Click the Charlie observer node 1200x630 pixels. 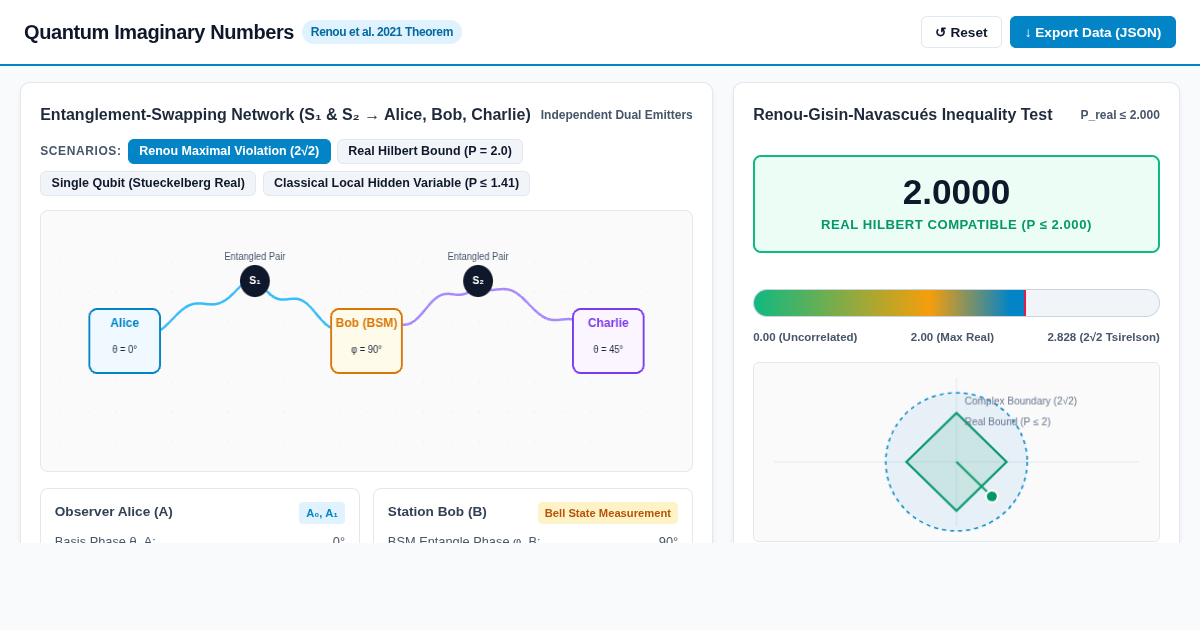[x=608, y=341]
